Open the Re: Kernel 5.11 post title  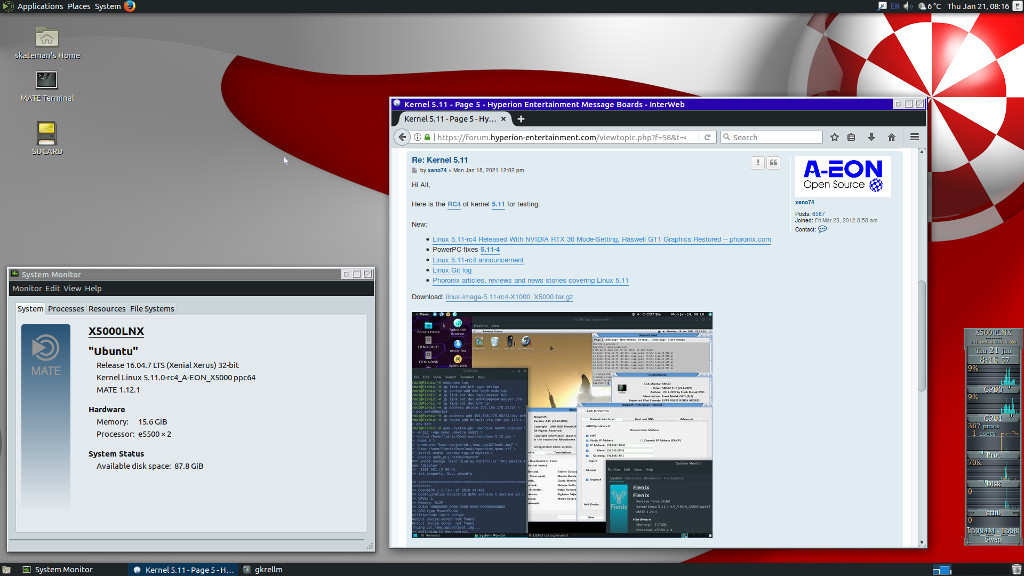[x=440, y=160]
